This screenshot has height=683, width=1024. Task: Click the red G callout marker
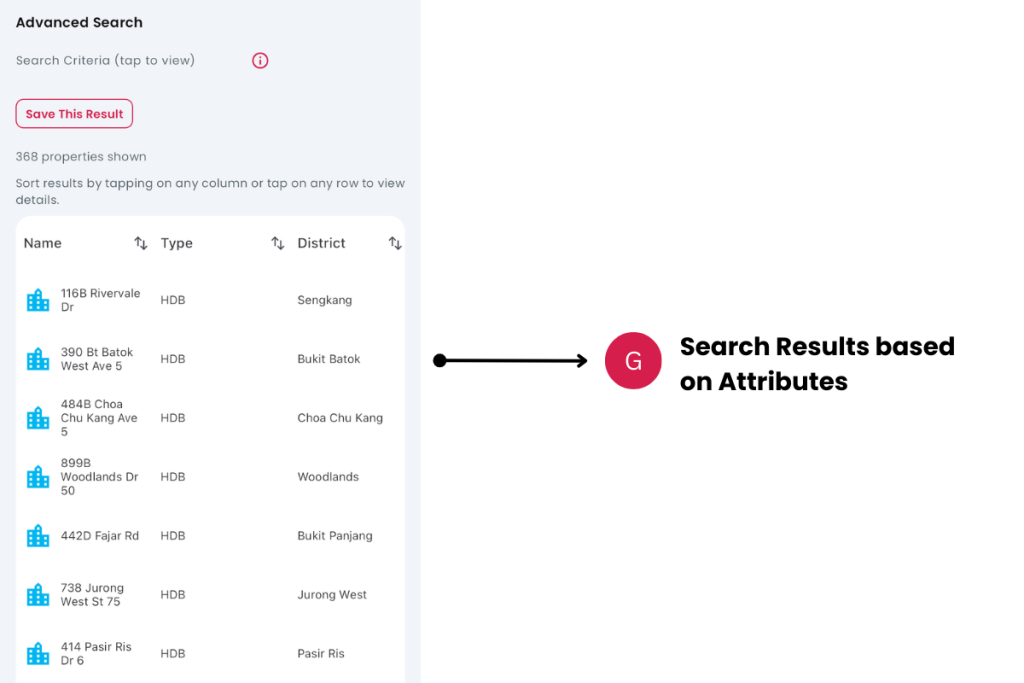click(633, 361)
